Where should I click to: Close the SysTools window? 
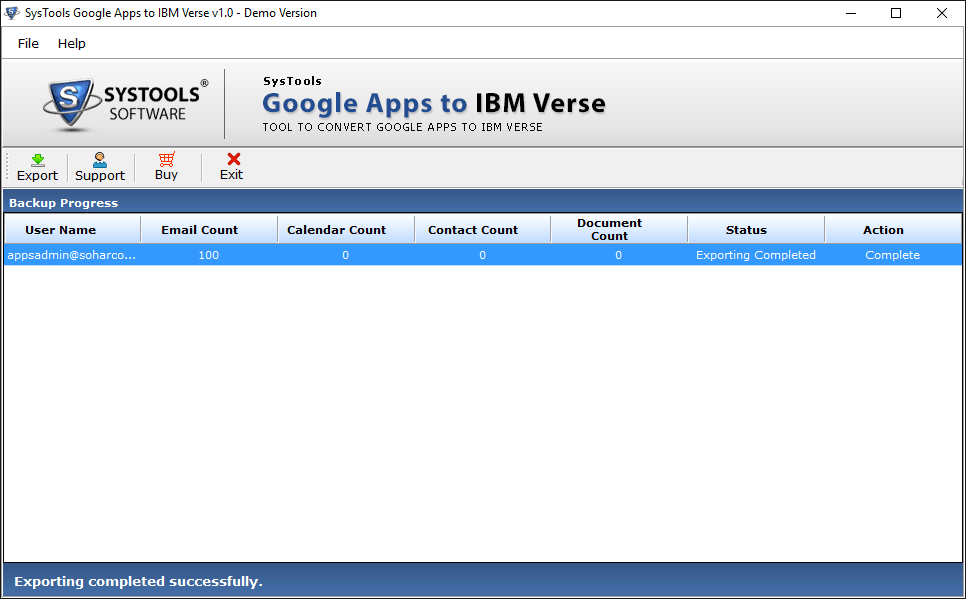[x=942, y=13]
